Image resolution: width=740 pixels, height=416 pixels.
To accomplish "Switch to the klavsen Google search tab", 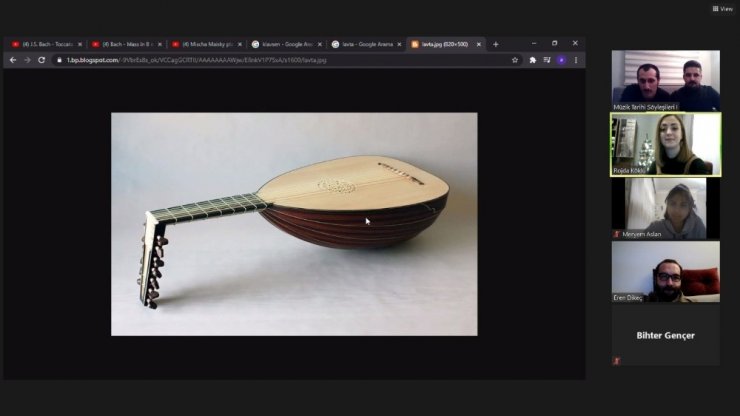I will [285, 44].
